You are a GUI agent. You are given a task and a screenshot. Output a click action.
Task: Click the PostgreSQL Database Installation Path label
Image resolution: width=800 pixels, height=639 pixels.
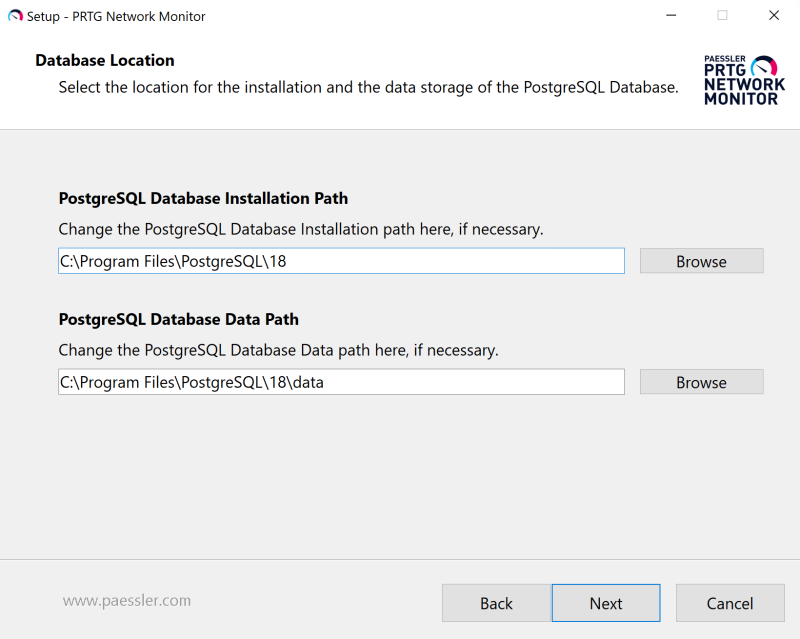pyautogui.click(x=203, y=198)
